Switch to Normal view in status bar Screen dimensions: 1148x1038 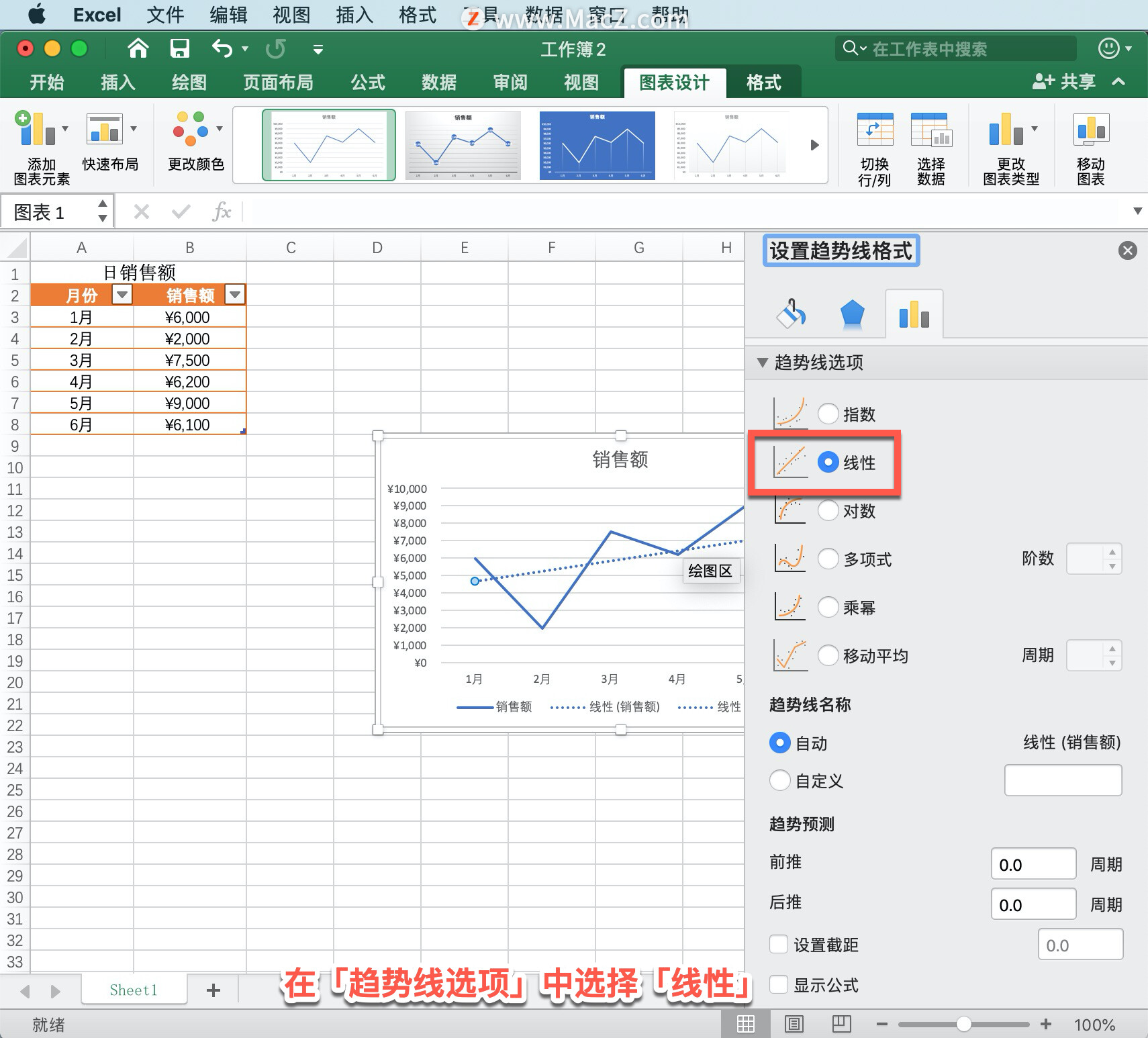[746, 1024]
